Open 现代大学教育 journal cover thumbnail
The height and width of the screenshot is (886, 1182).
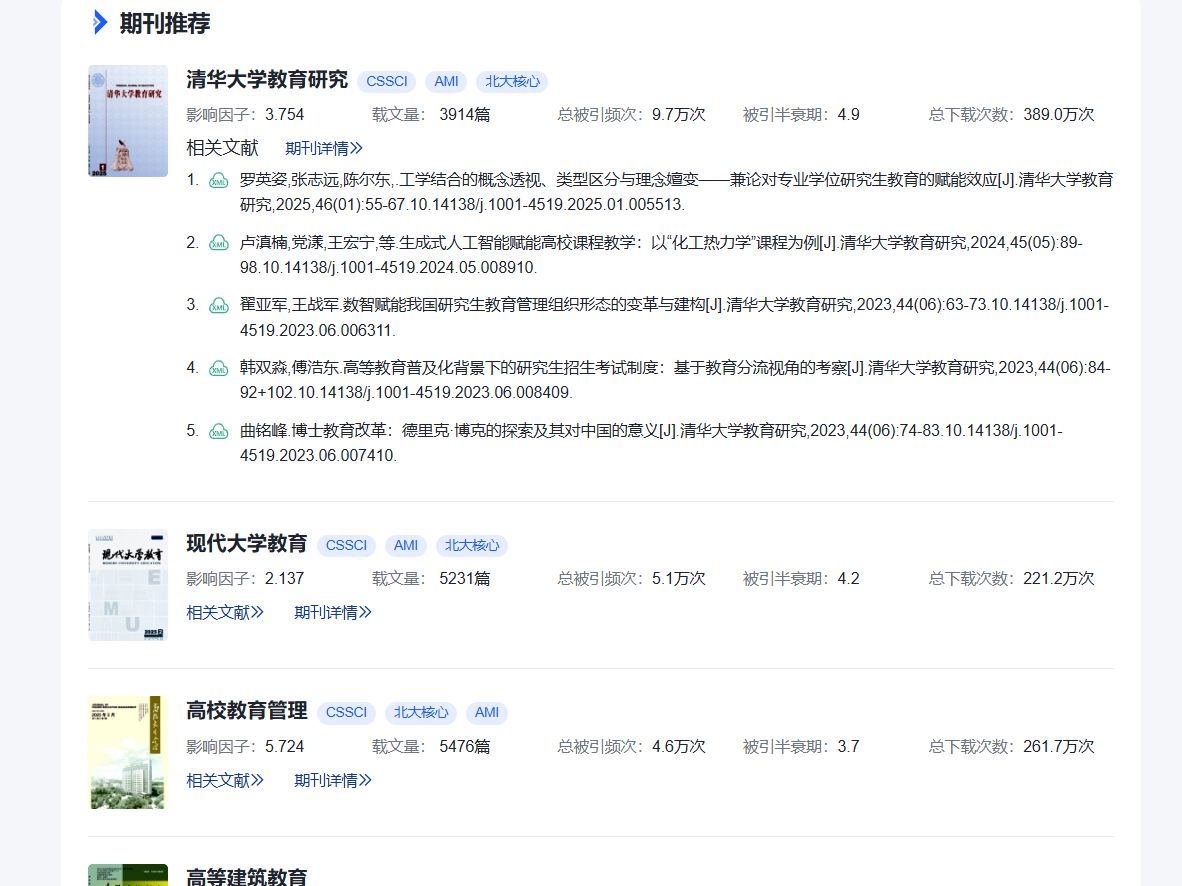click(128, 585)
